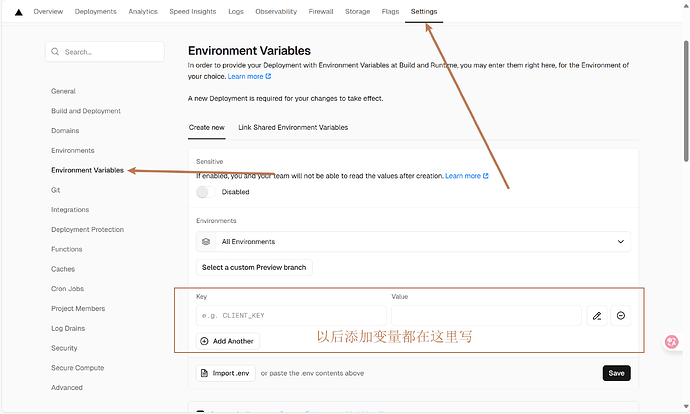Open Advanced in sidebar
Viewport: 690px width, 414px height.
(67, 388)
